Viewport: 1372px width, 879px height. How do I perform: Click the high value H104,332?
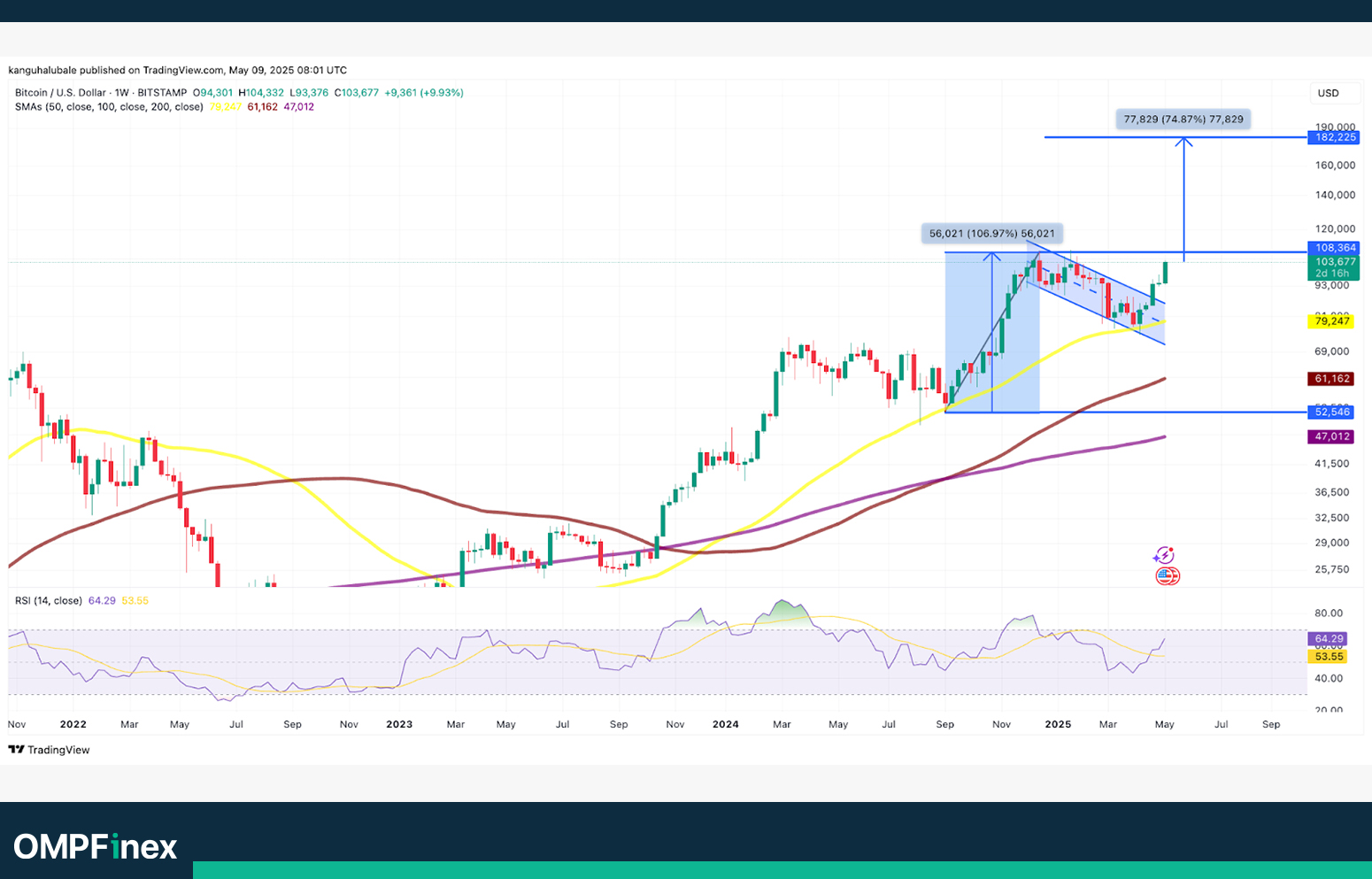261,93
